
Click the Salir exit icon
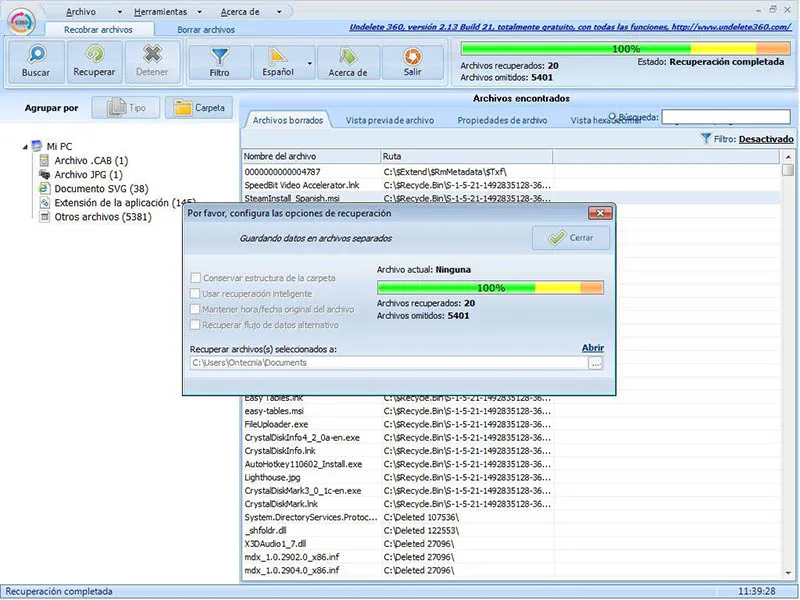click(412, 57)
